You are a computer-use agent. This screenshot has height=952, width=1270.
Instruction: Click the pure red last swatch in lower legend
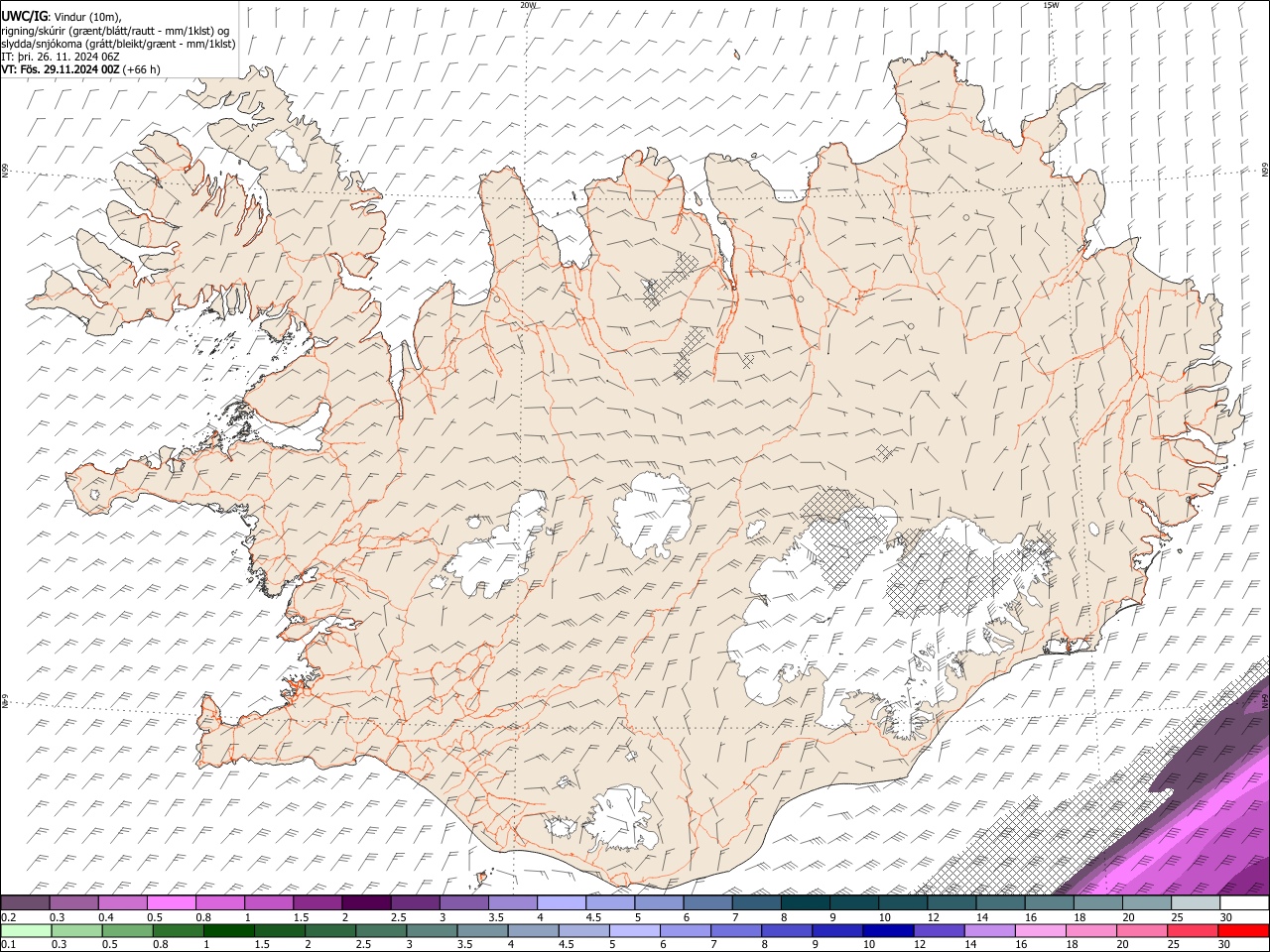tap(1243, 930)
